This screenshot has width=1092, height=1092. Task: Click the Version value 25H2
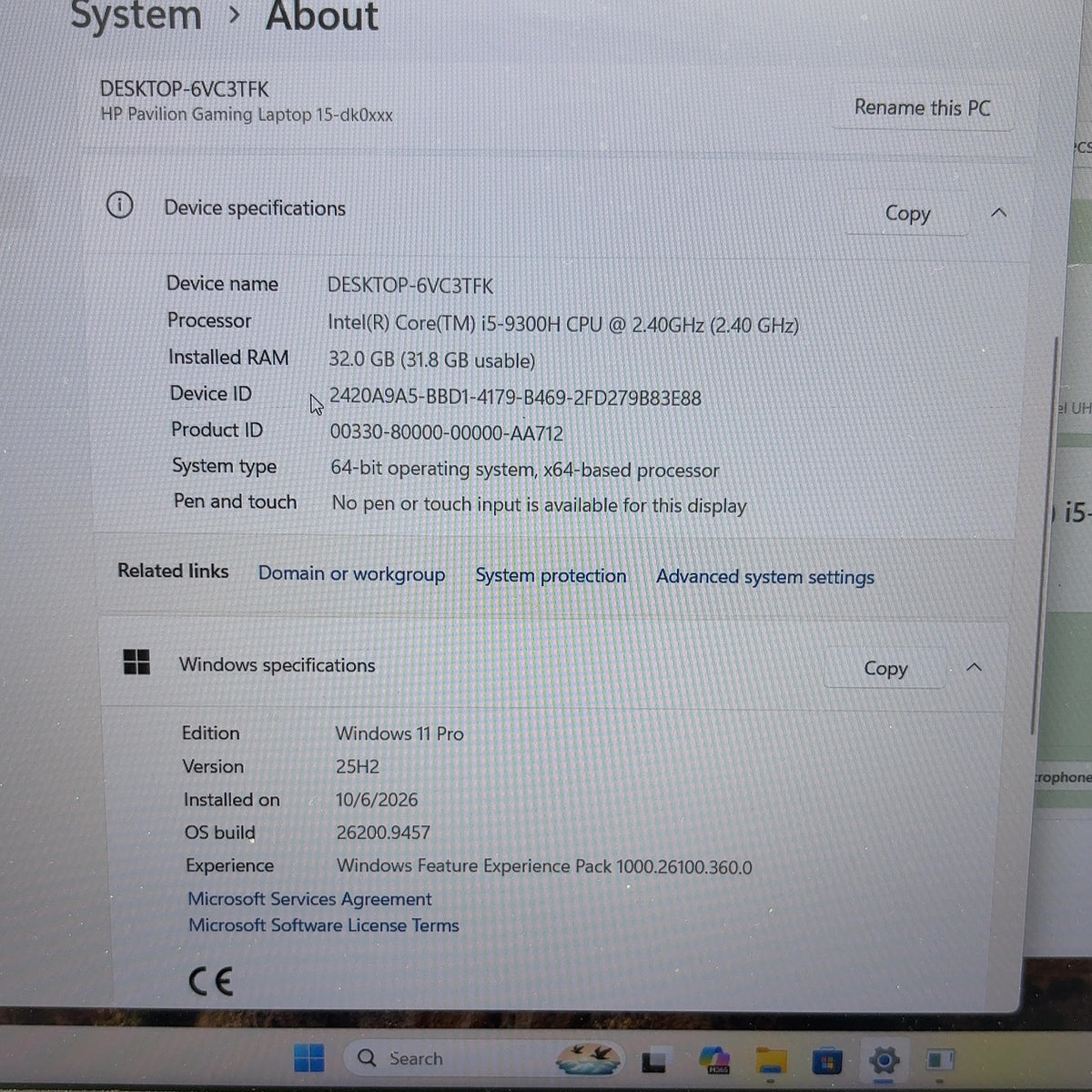358,766
